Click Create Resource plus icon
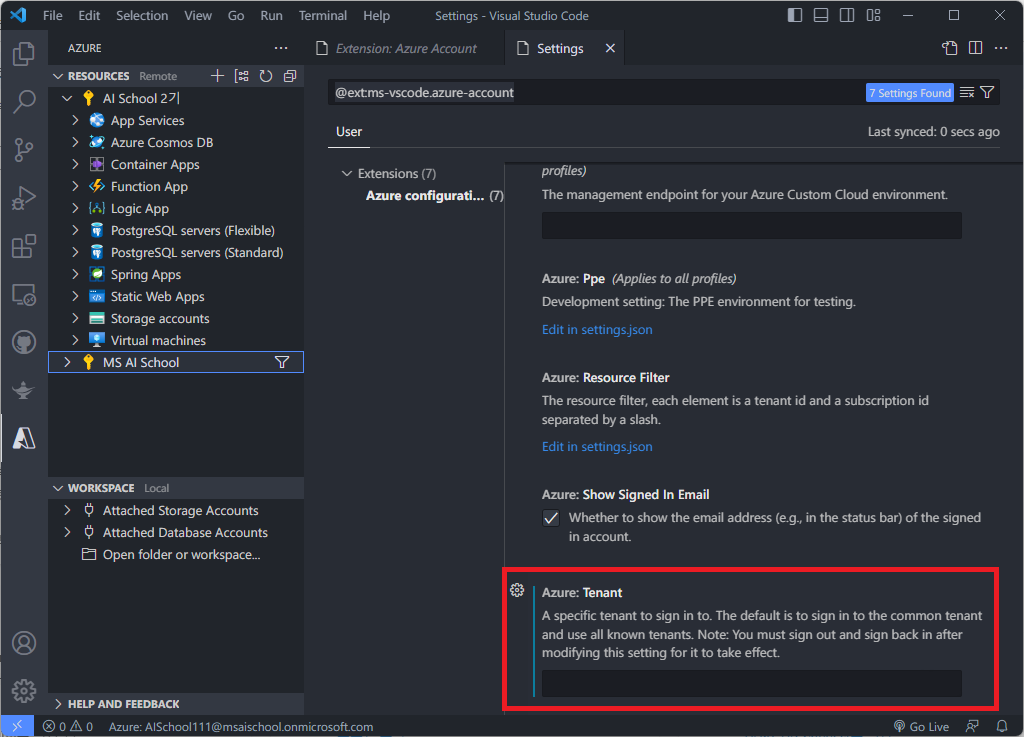 217,76
